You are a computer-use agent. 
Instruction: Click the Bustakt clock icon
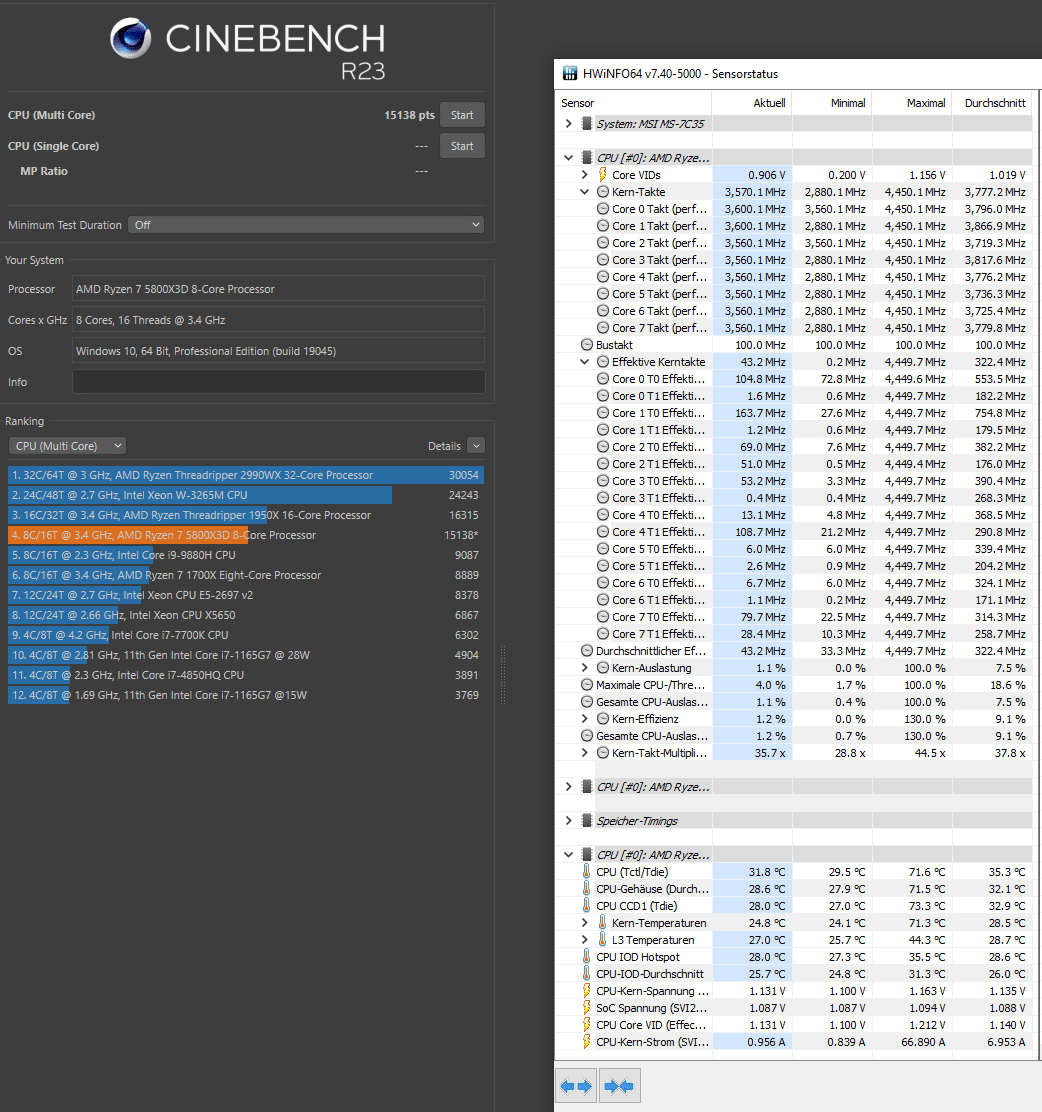[x=587, y=345]
